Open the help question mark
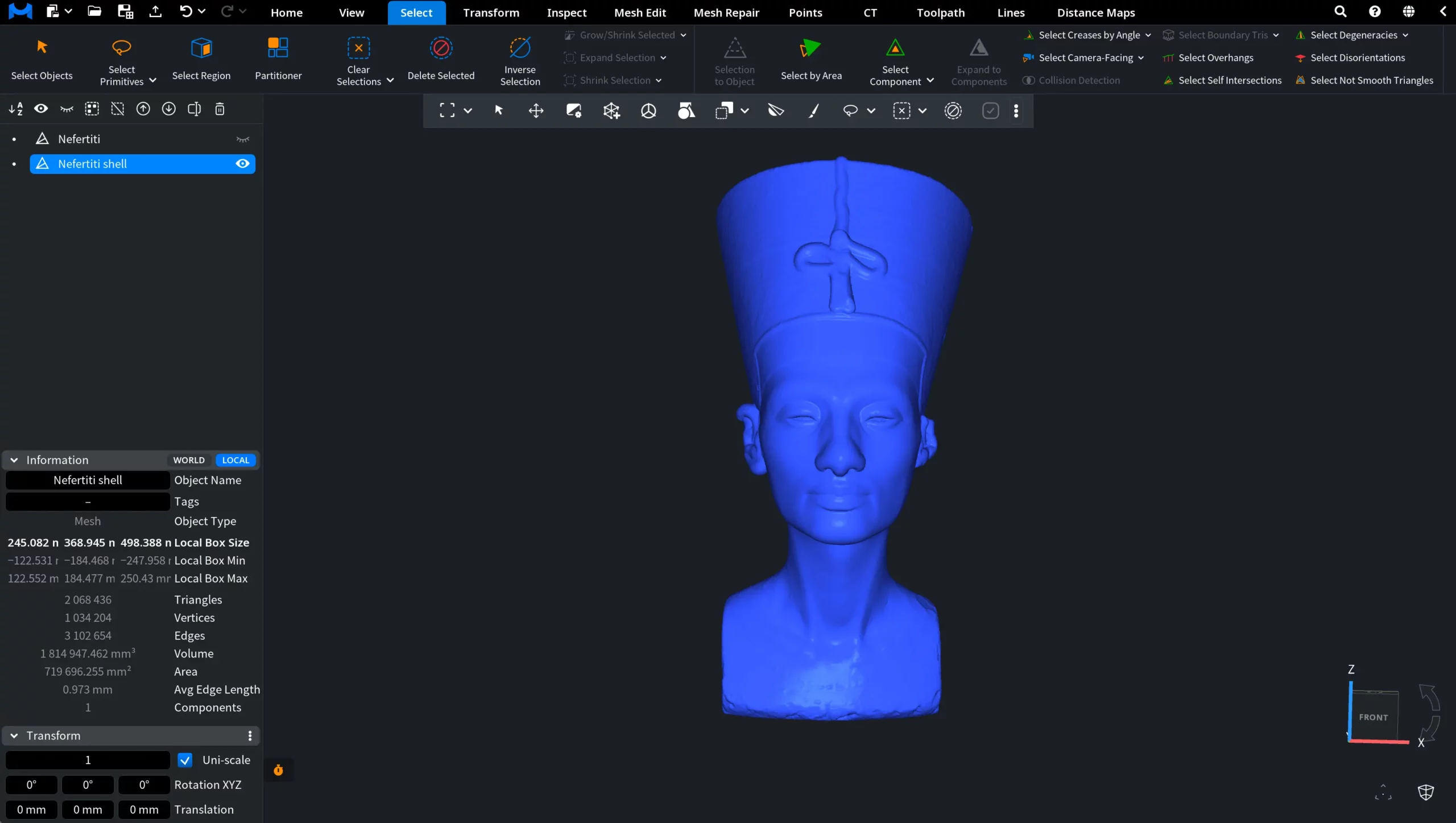This screenshot has height=823, width=1456. (1375, 11)
